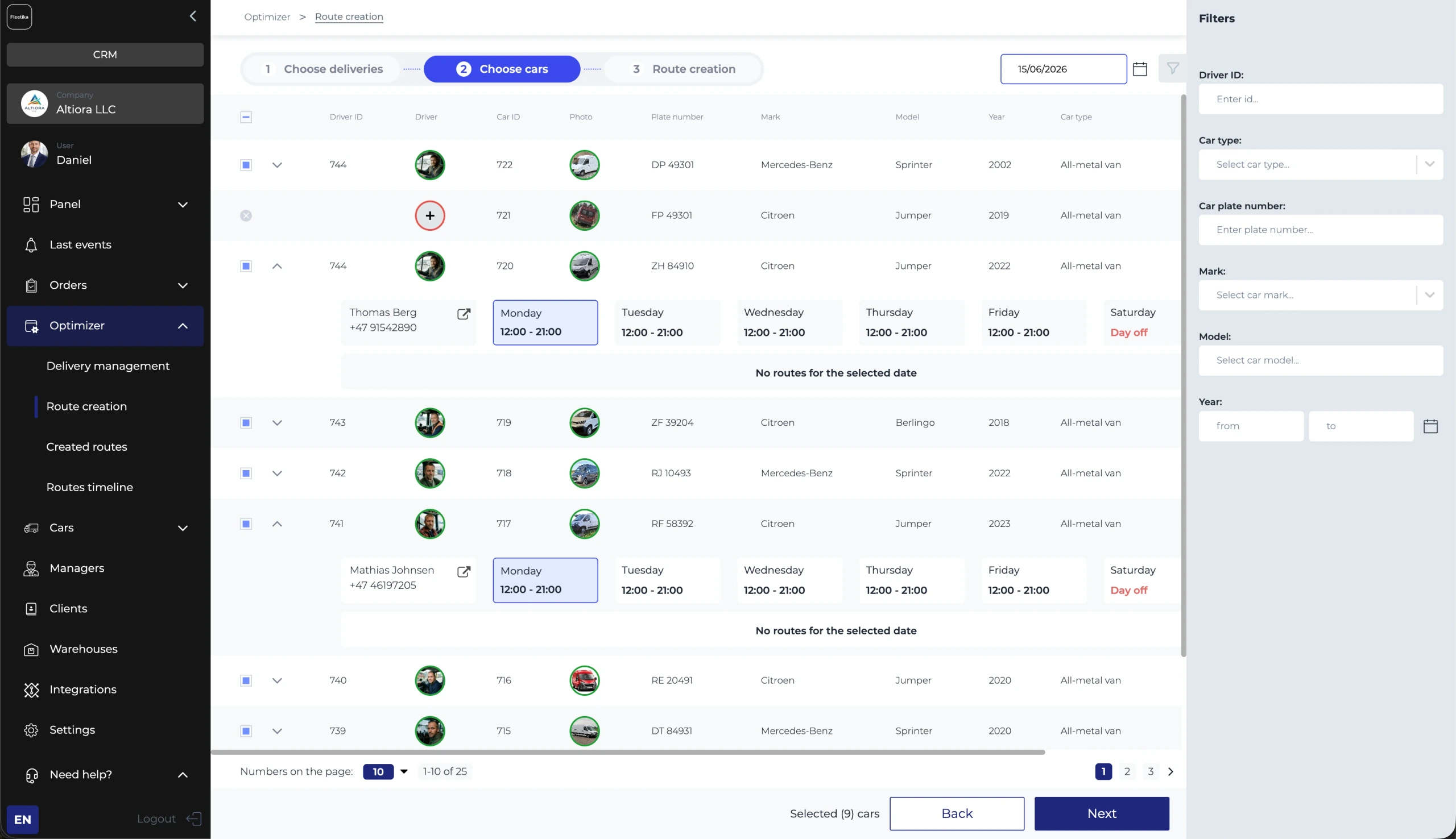The height and width of the screenshot is (839, 1456).
Task: Click the Driver ID filter input
Action: click(x=1321, y=99)
